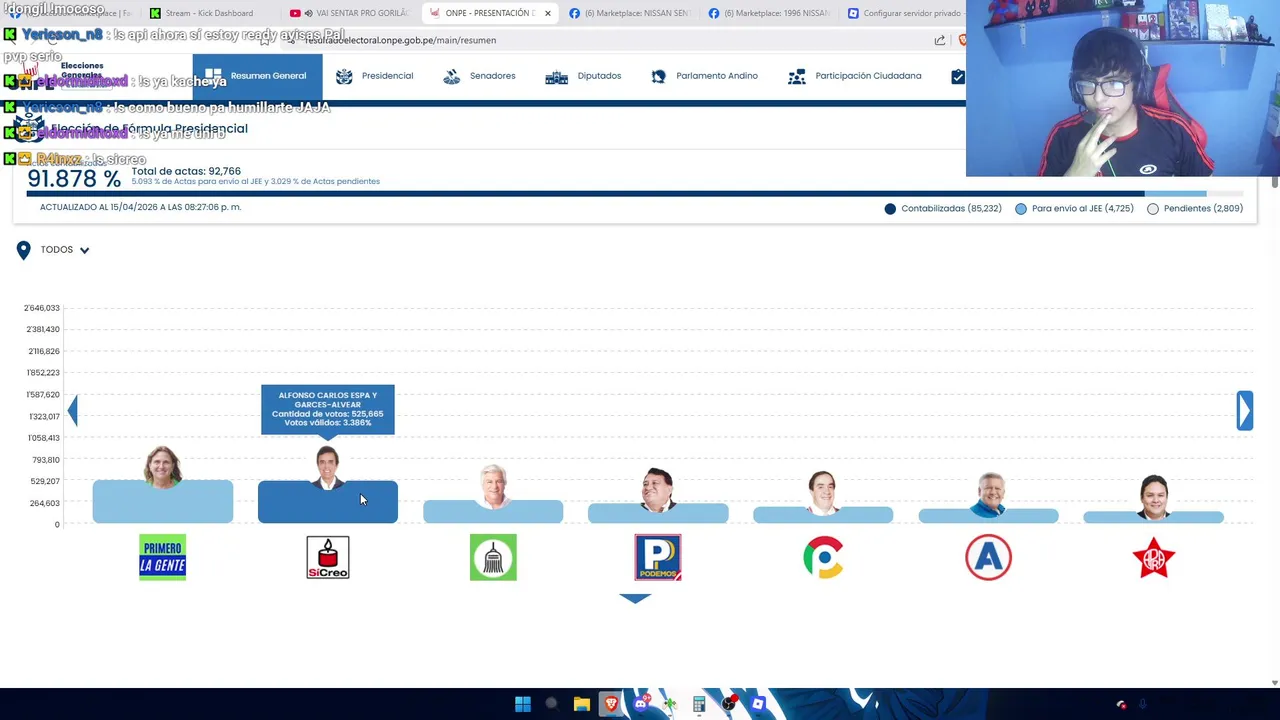Open Roblox from the taskbar

pos(758,704)
